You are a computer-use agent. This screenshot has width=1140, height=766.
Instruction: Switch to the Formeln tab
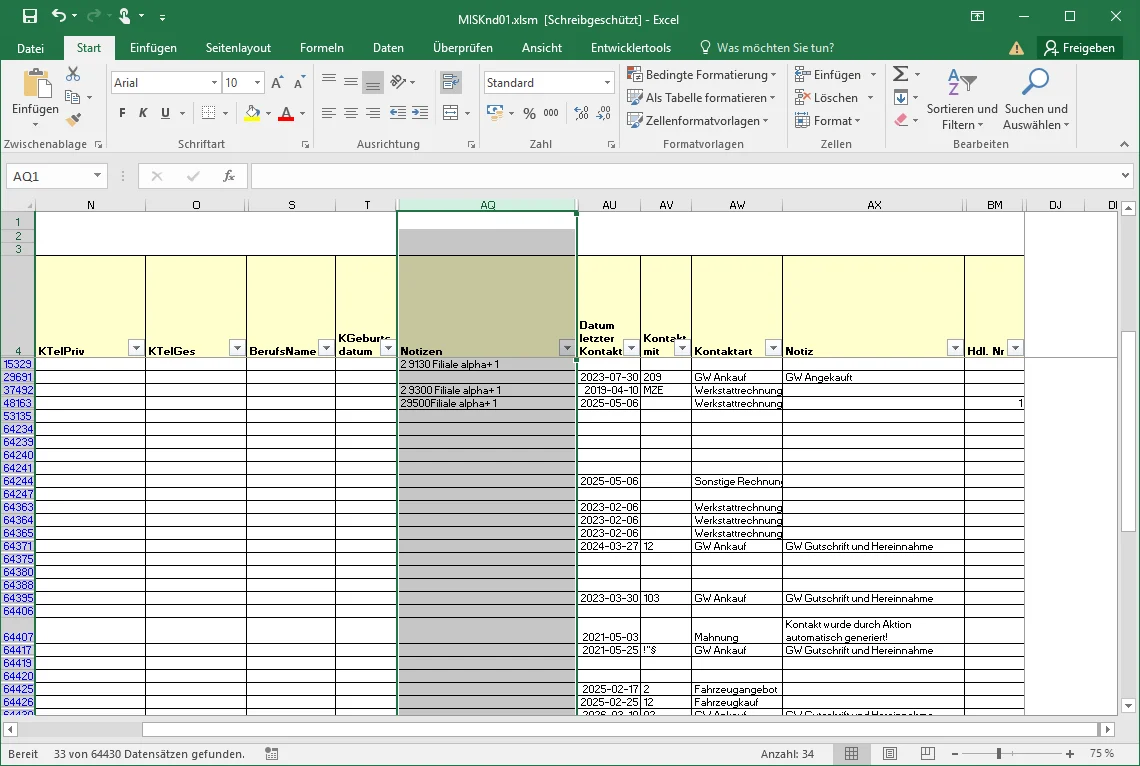click(322, 48)
